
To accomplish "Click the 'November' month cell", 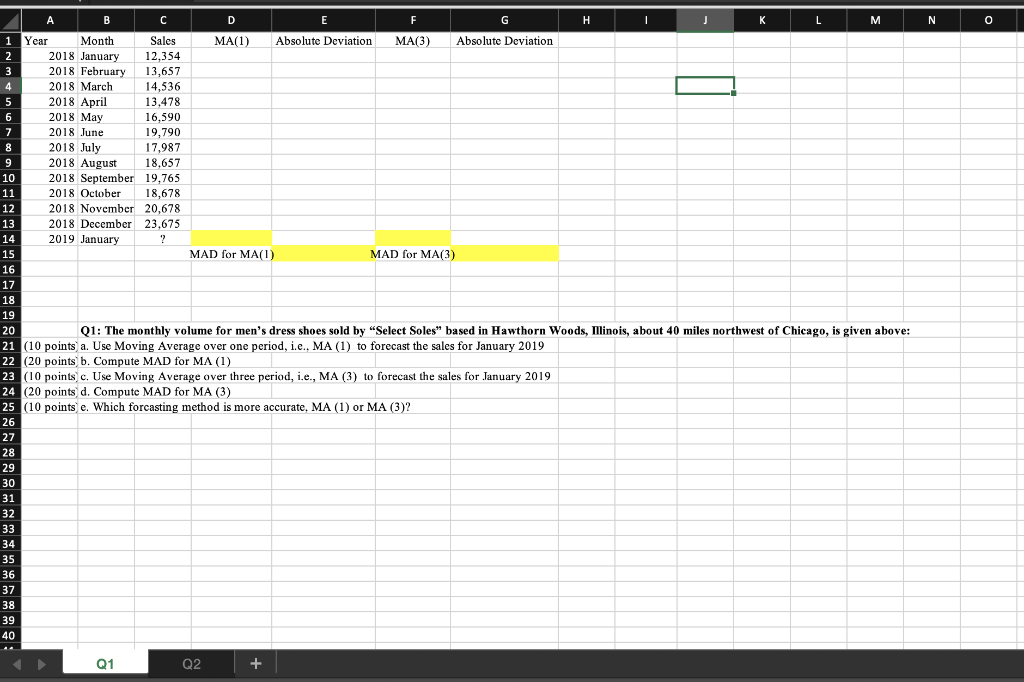I will click(x=106, y=208).
